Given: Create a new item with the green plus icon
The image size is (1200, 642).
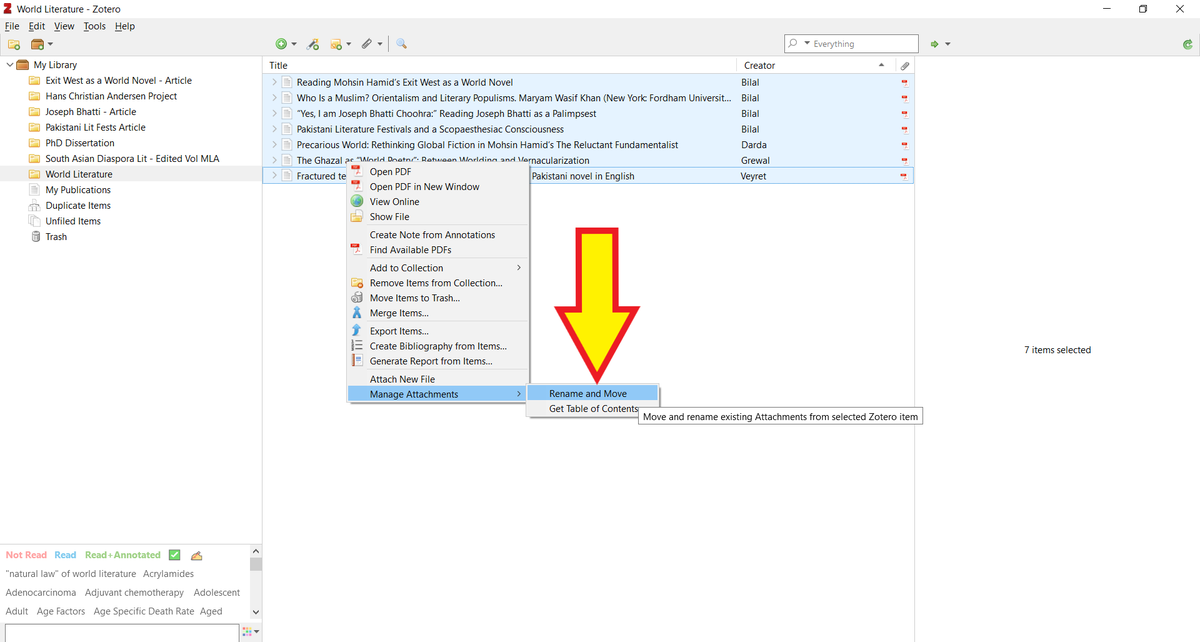Looking at the screenshot, I should [x=281, y=44].
